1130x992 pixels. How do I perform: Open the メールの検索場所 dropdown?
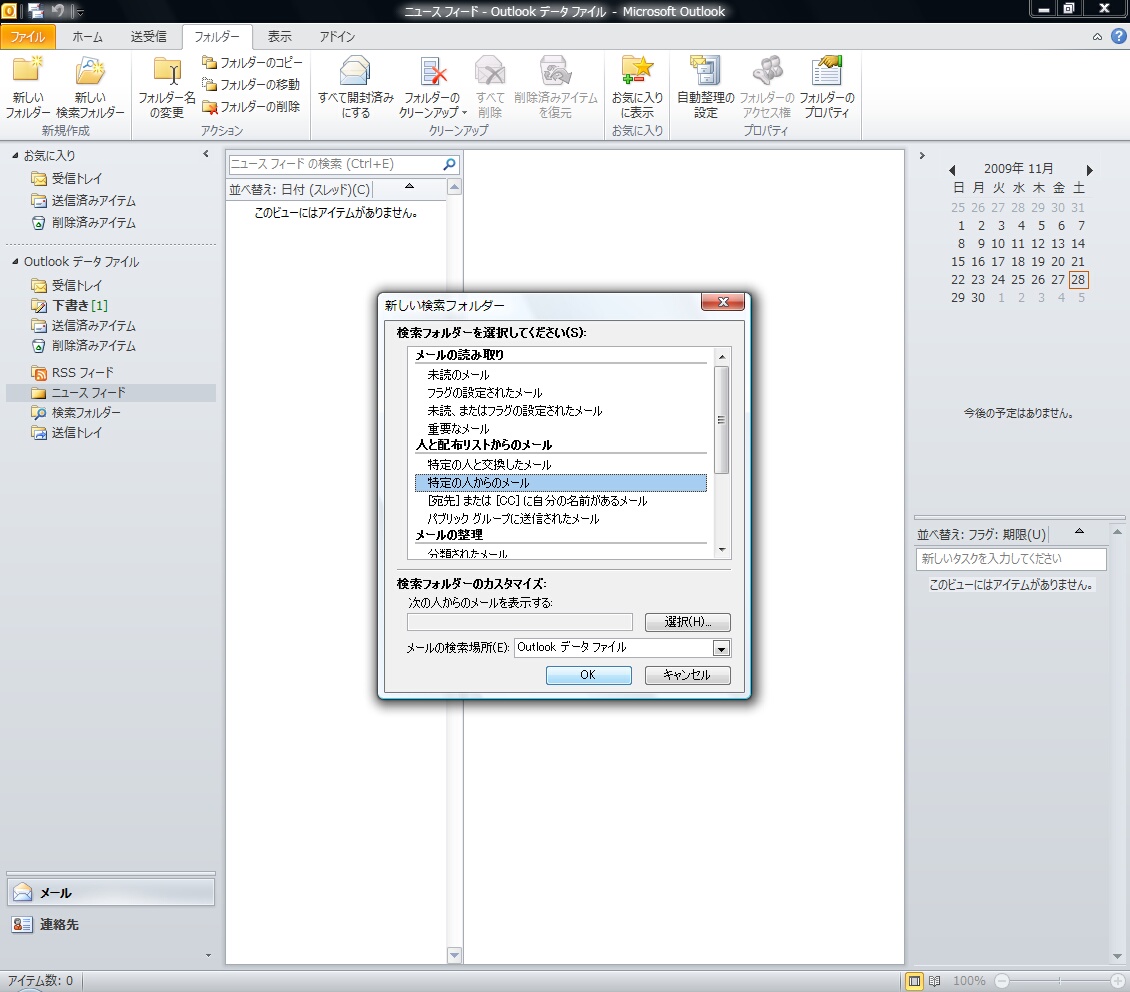721,648
